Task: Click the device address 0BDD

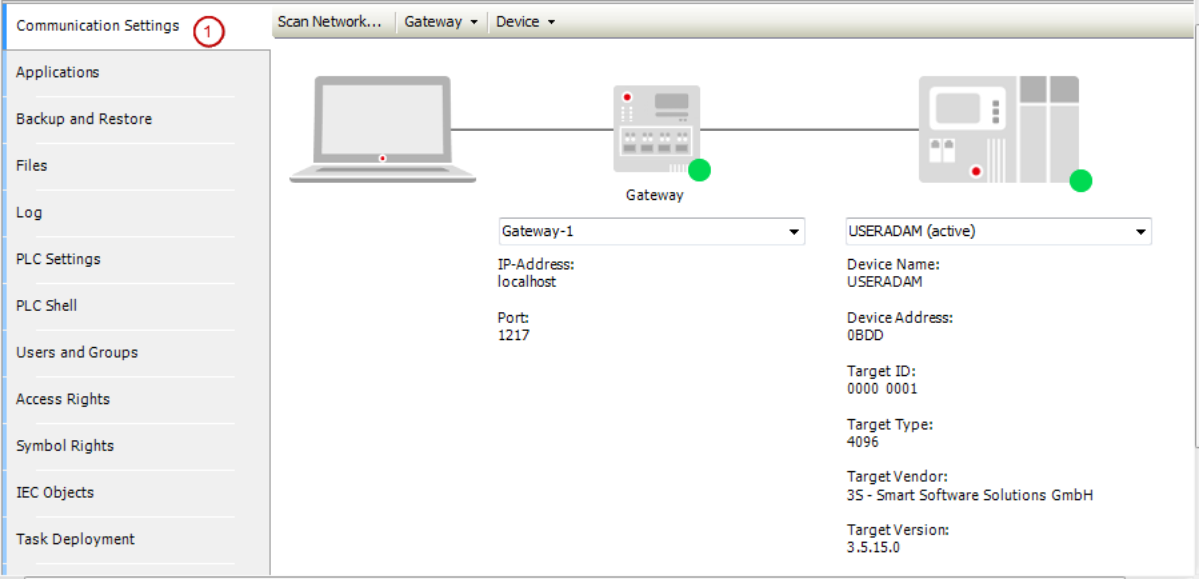Action: click(866, 334)
